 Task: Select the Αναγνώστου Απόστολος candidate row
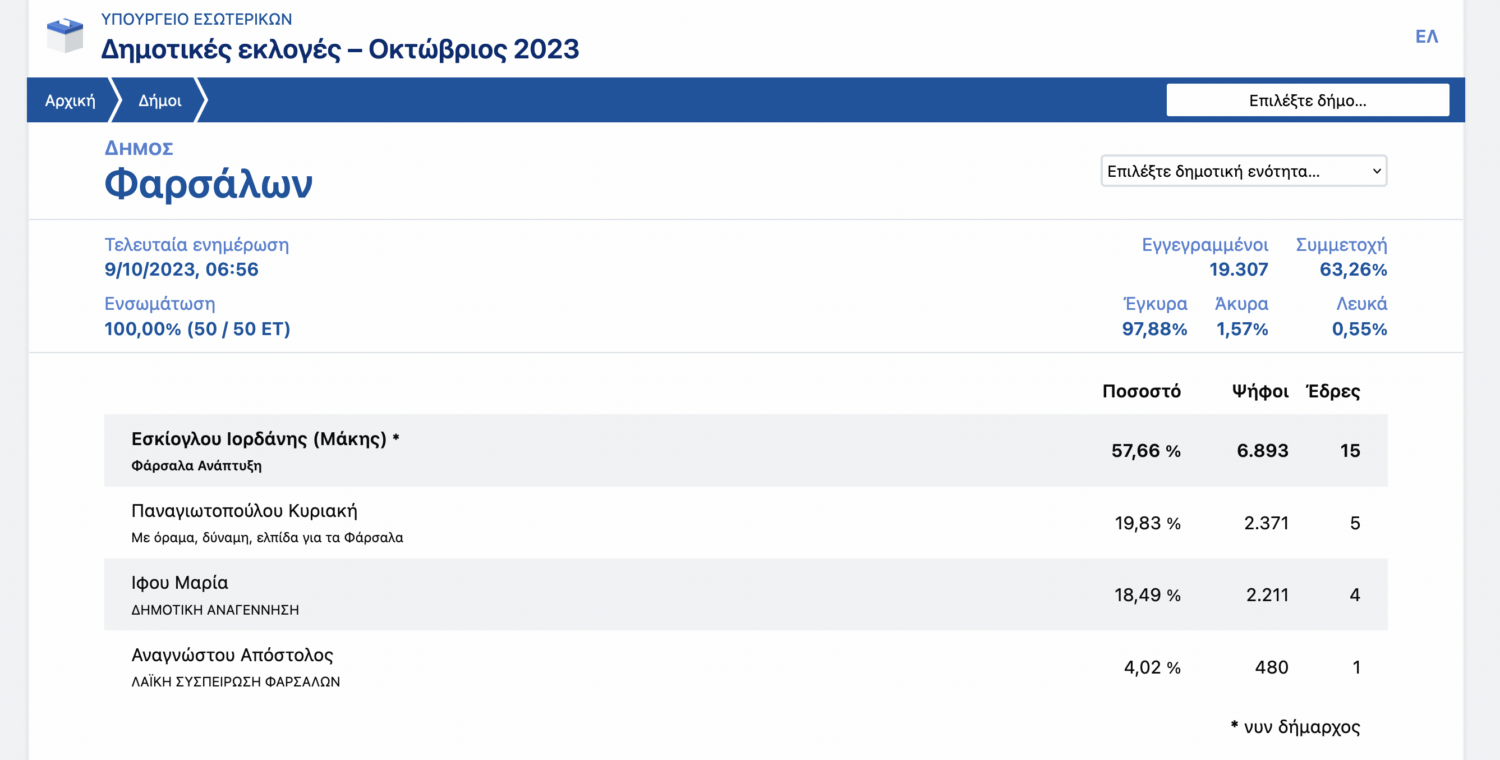tap(232, 655)
